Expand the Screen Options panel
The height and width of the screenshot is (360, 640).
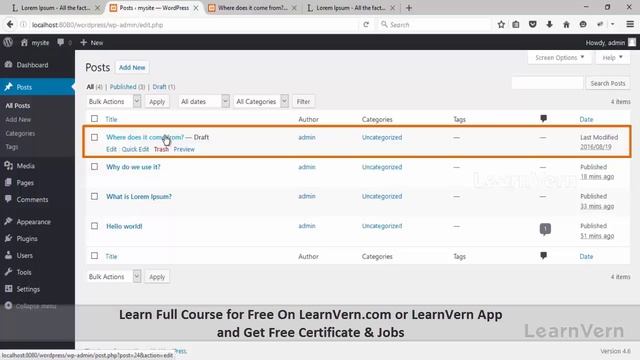pyautogui.click(x=559, y=58)
